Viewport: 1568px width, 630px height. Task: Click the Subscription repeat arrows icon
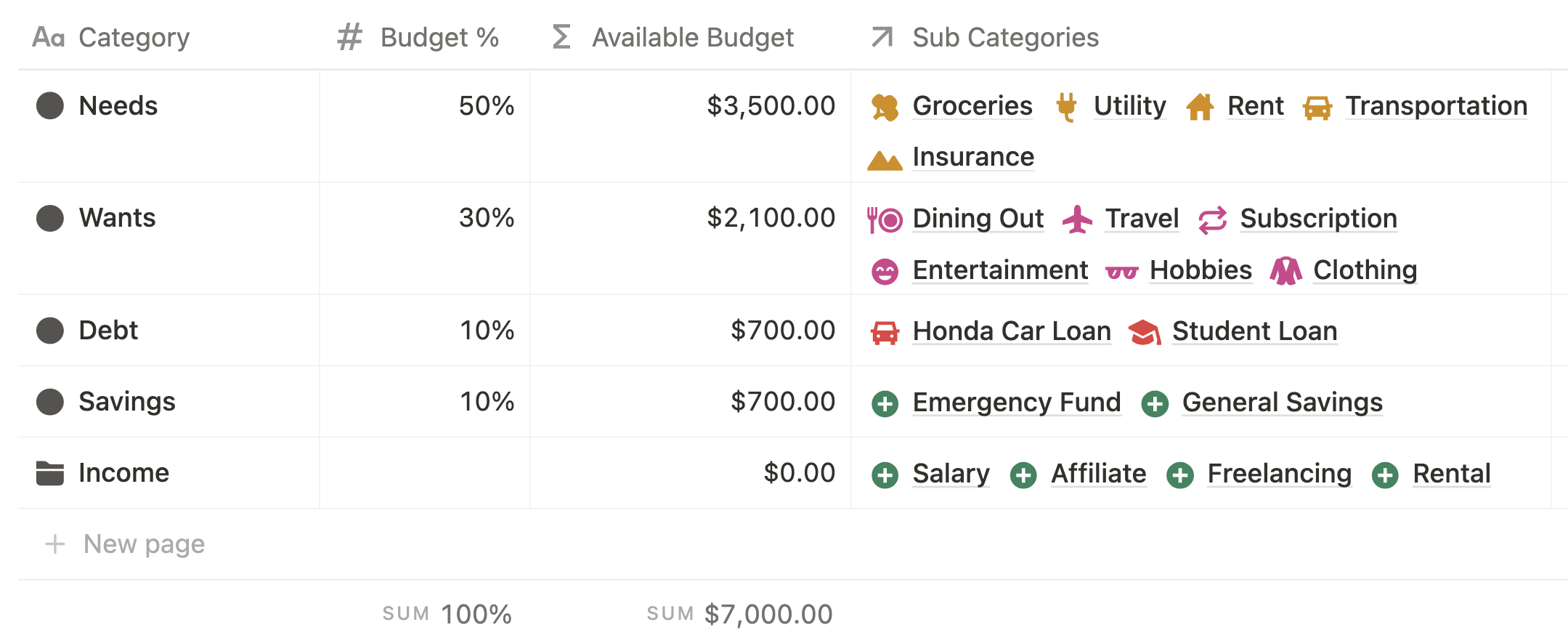coord(1212,219)
